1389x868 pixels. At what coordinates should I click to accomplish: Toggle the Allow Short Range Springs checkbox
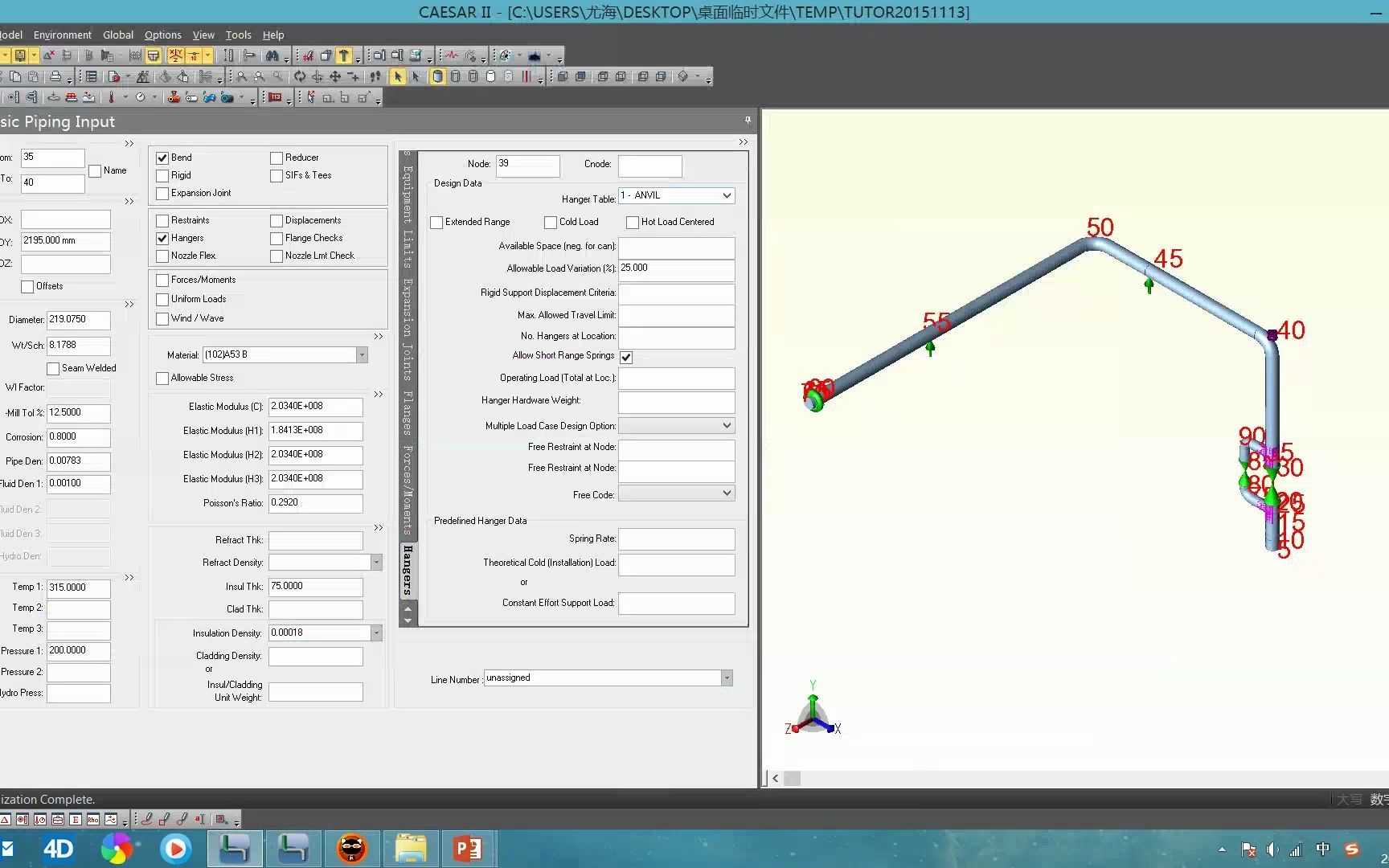626,357
